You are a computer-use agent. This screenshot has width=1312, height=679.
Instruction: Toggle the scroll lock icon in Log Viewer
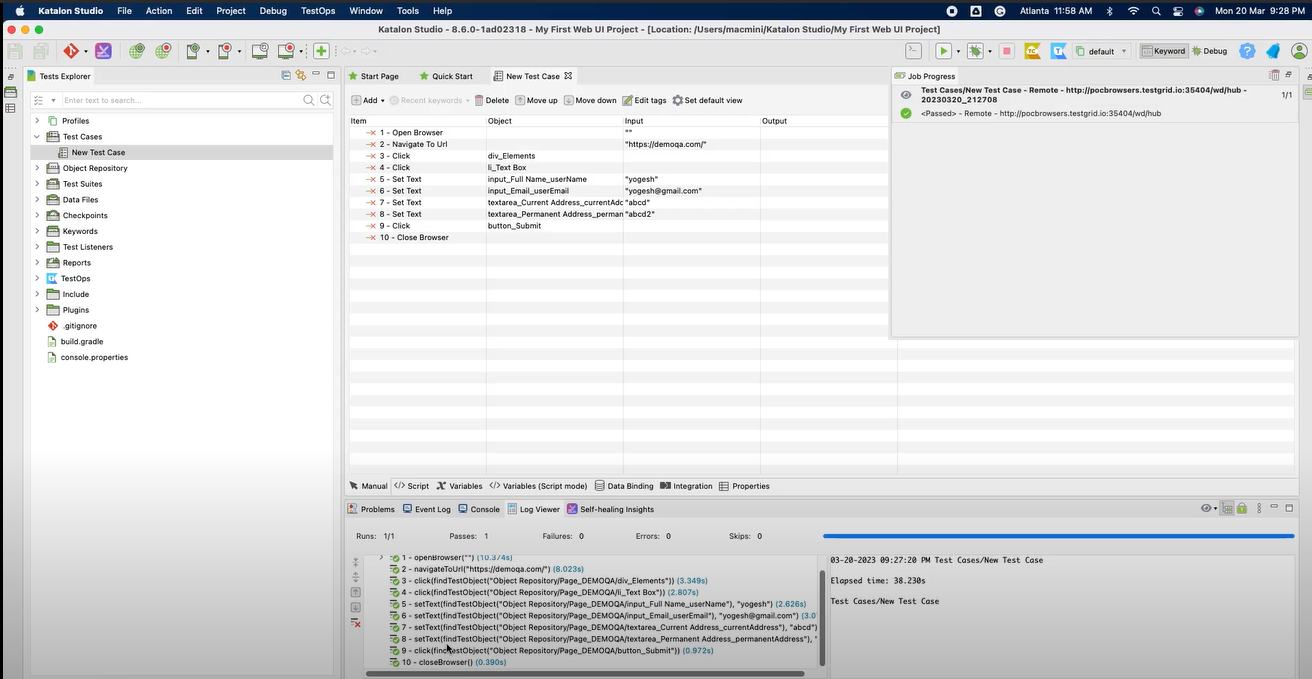1242,509
